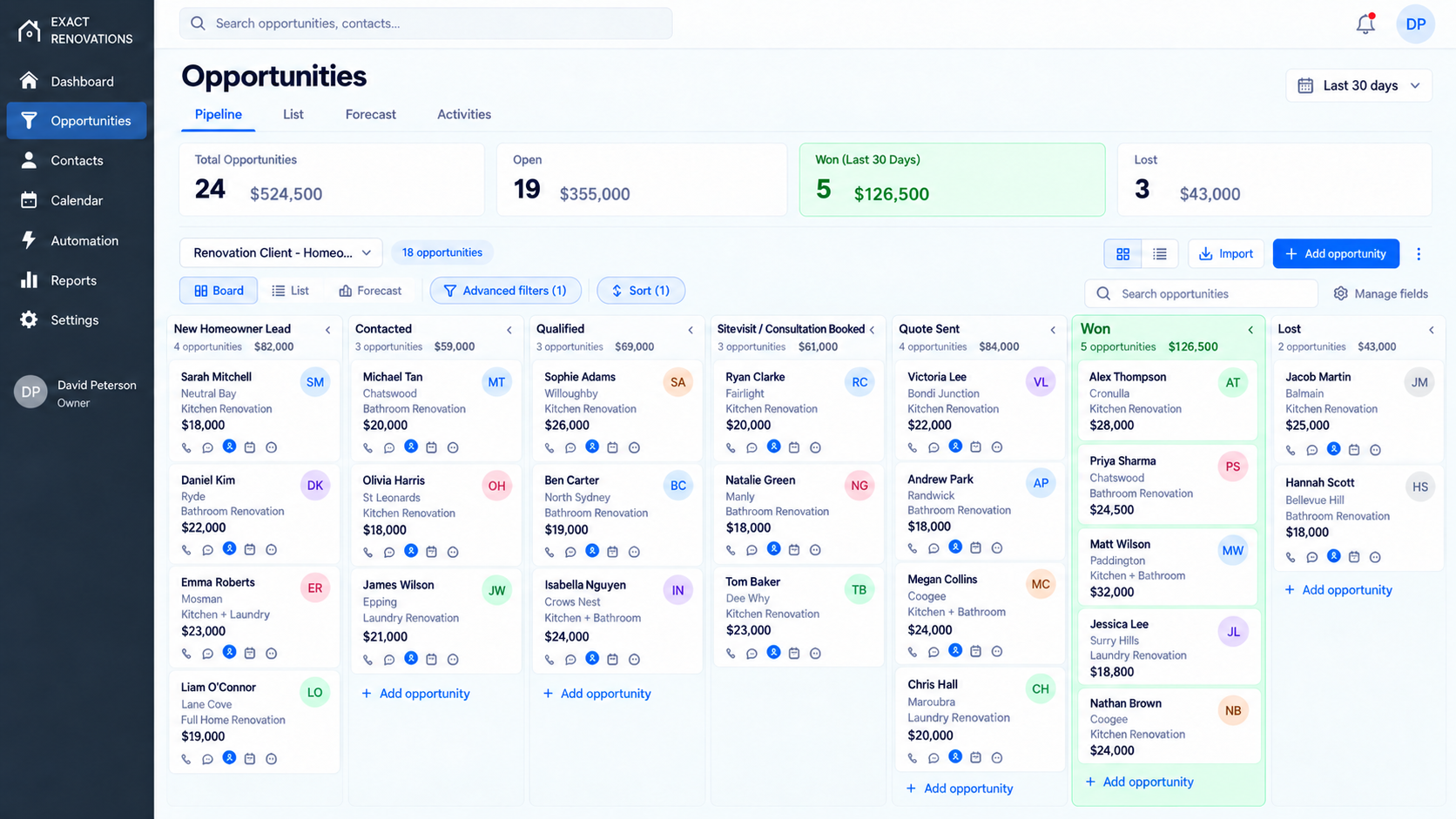The height and width of the screenshot is (819, 1456).
Task: Open chat icon on Jacob Martin's card
Action: (1312, 450)
